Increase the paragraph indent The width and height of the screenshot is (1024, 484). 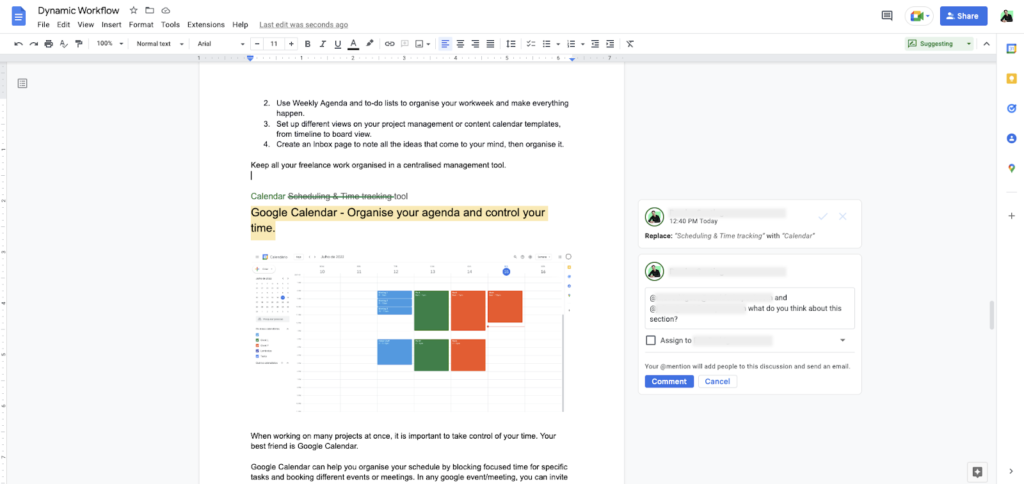610,44
